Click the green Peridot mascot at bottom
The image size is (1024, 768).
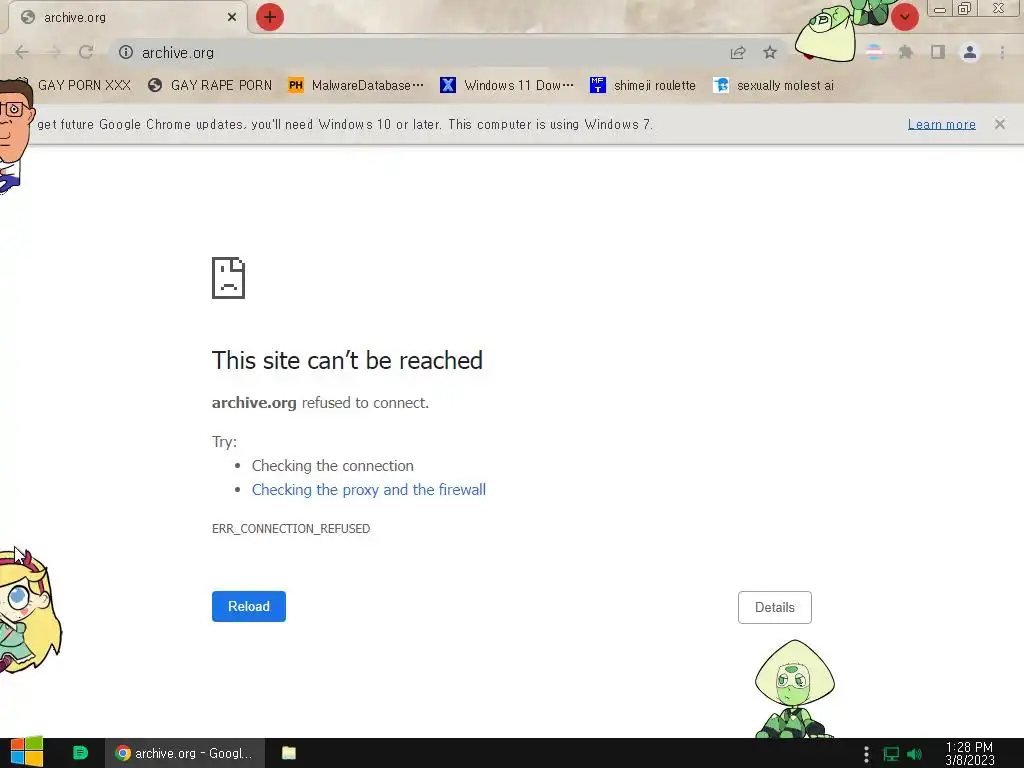[x=794, y=688]
